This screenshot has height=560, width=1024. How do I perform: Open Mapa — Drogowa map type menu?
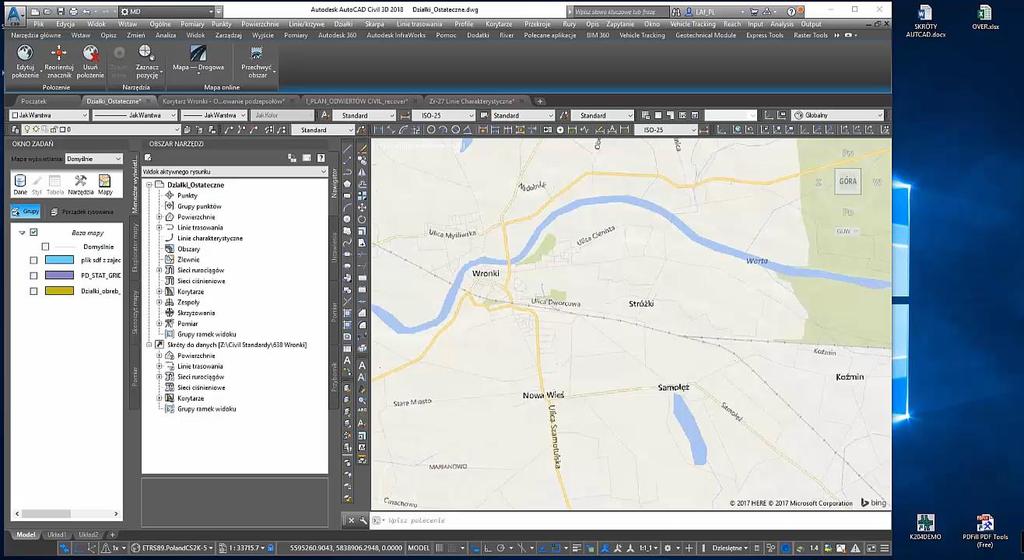pos(199,60)
